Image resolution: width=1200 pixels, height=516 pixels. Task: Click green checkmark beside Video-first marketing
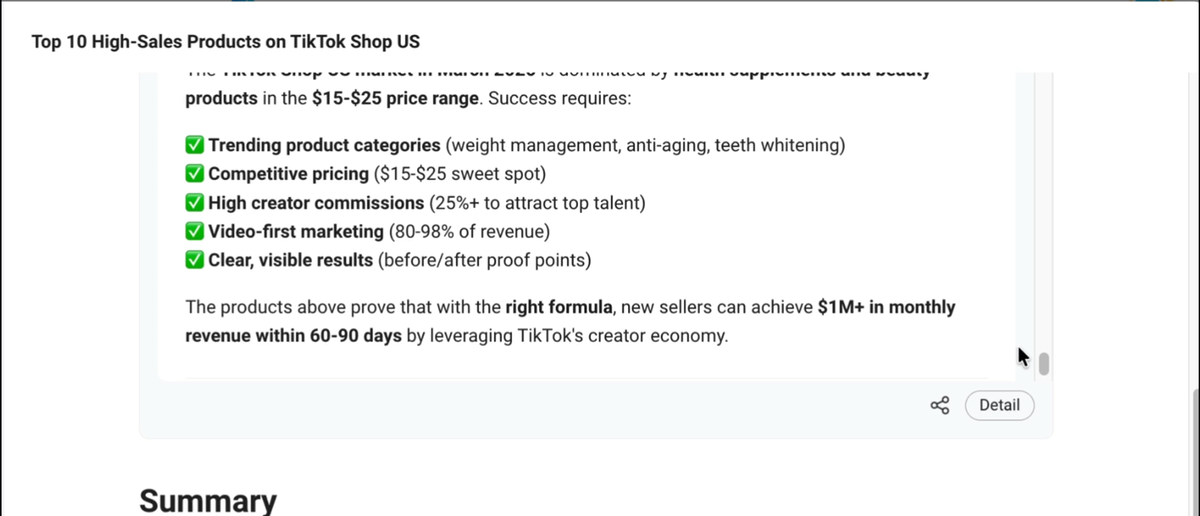click(x=196, y=232)
